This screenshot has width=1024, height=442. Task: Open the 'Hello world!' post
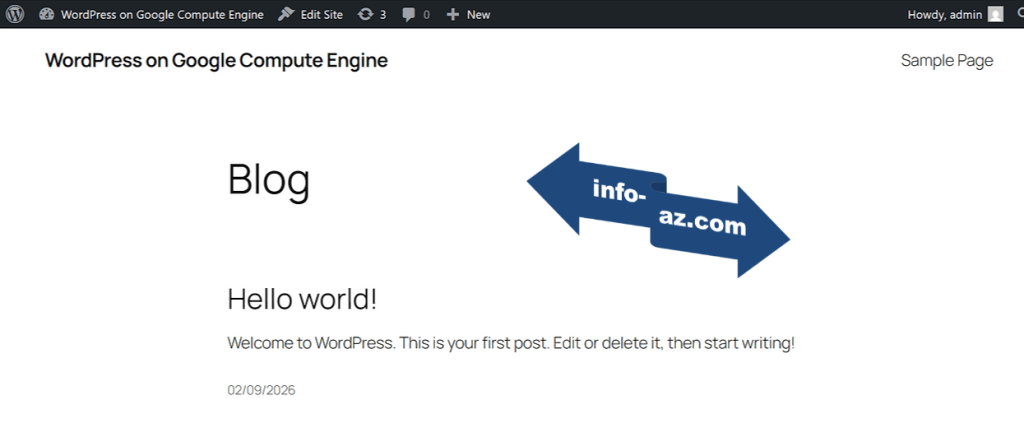click(302, 299)
